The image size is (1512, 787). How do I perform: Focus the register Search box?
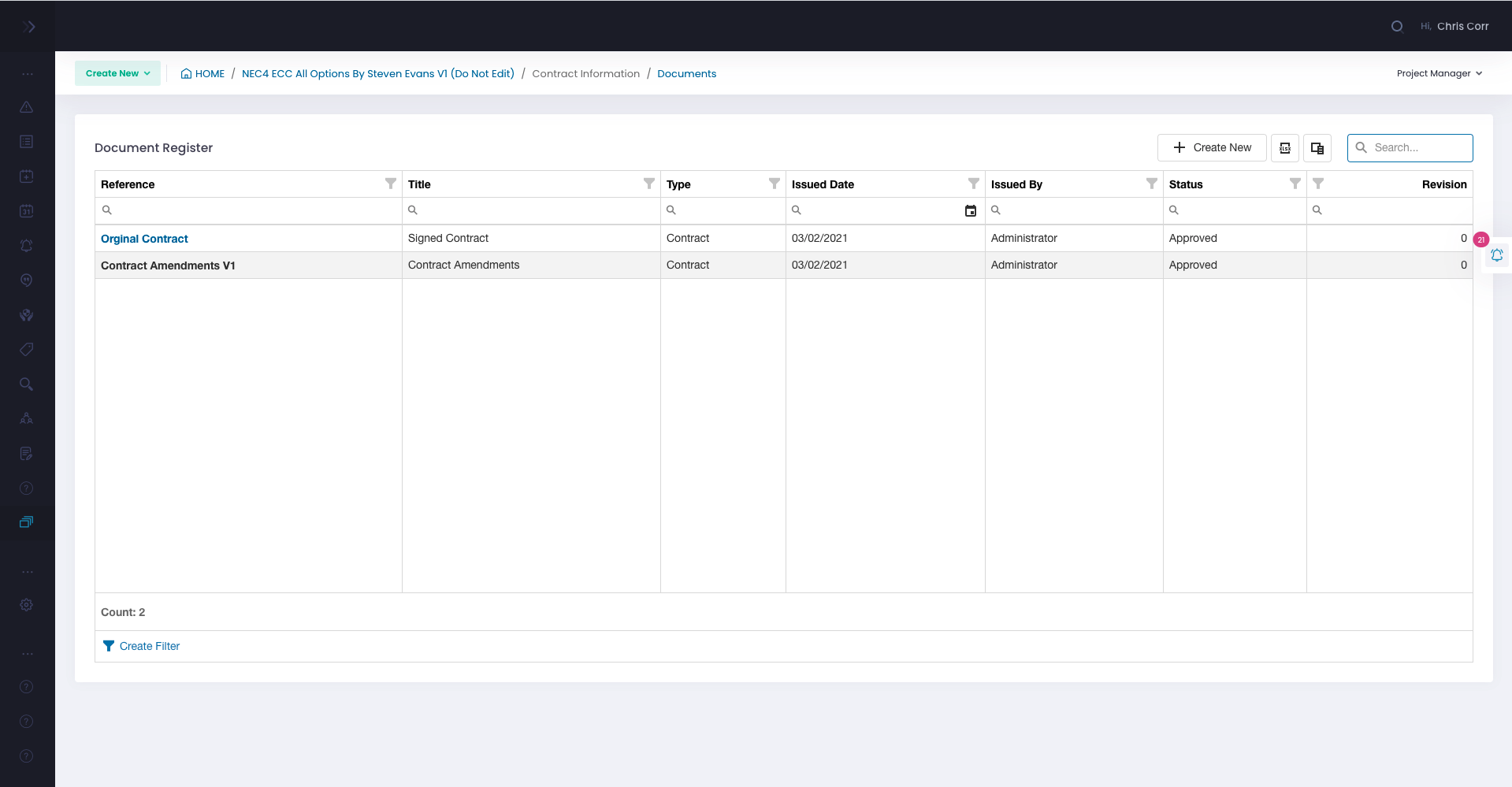1410,148
